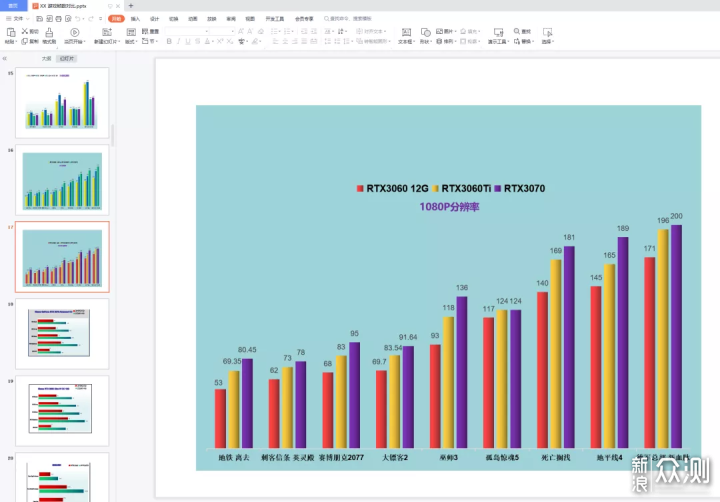Open the Slide Show ribbon tab
The width and height of the screenshot is (720, 502).
[x=212, y=19]
